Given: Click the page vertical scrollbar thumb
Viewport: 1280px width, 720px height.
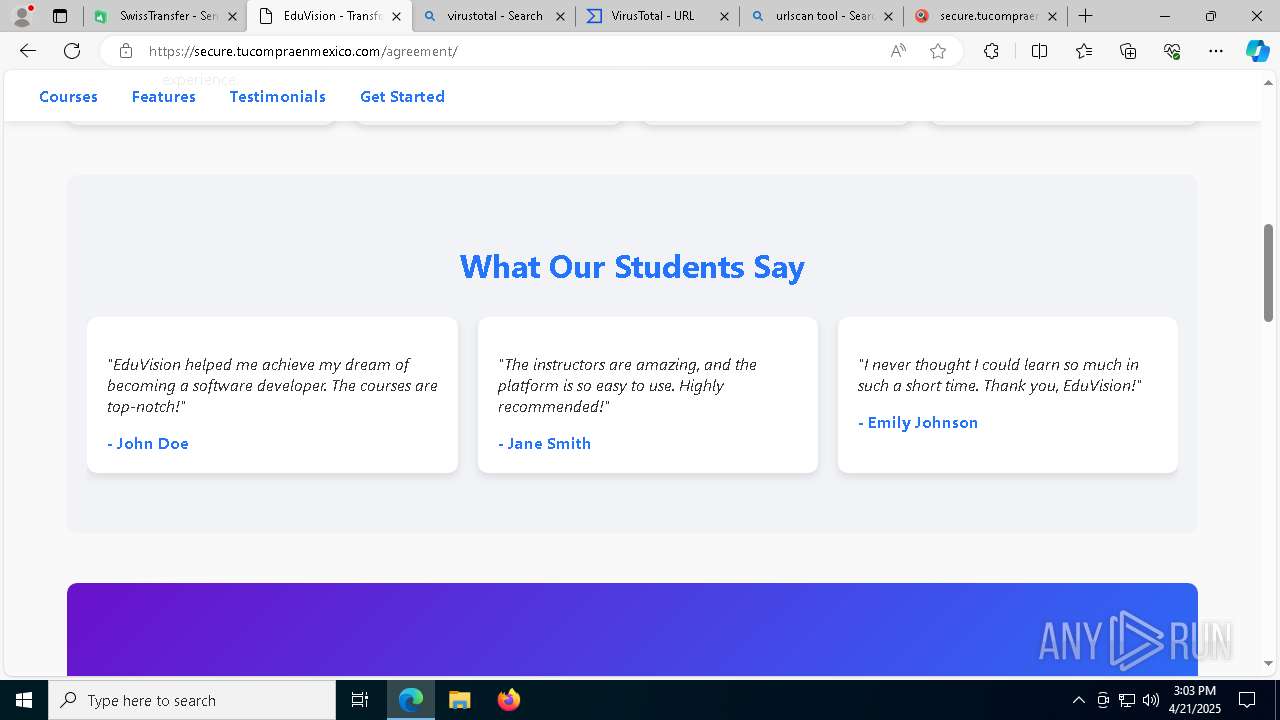Looking at the screenshot, I should tap(1268, 272).
